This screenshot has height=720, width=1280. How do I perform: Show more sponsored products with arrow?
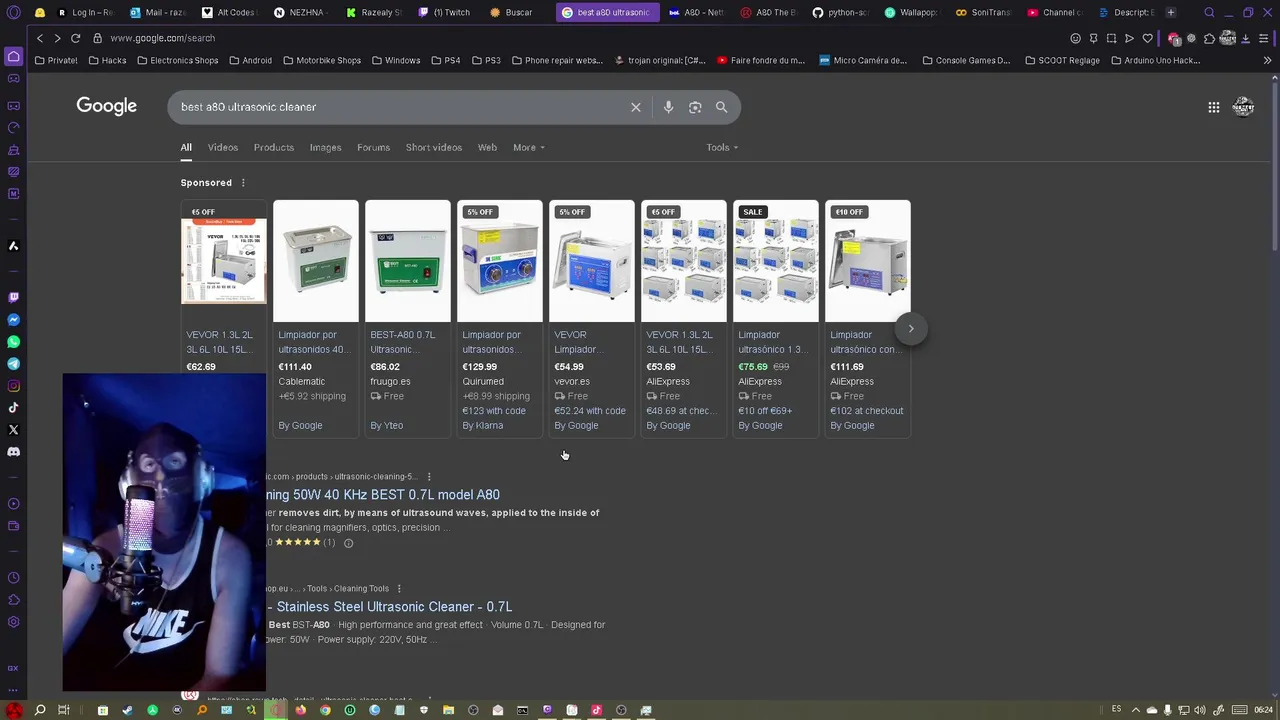(911, 328)
